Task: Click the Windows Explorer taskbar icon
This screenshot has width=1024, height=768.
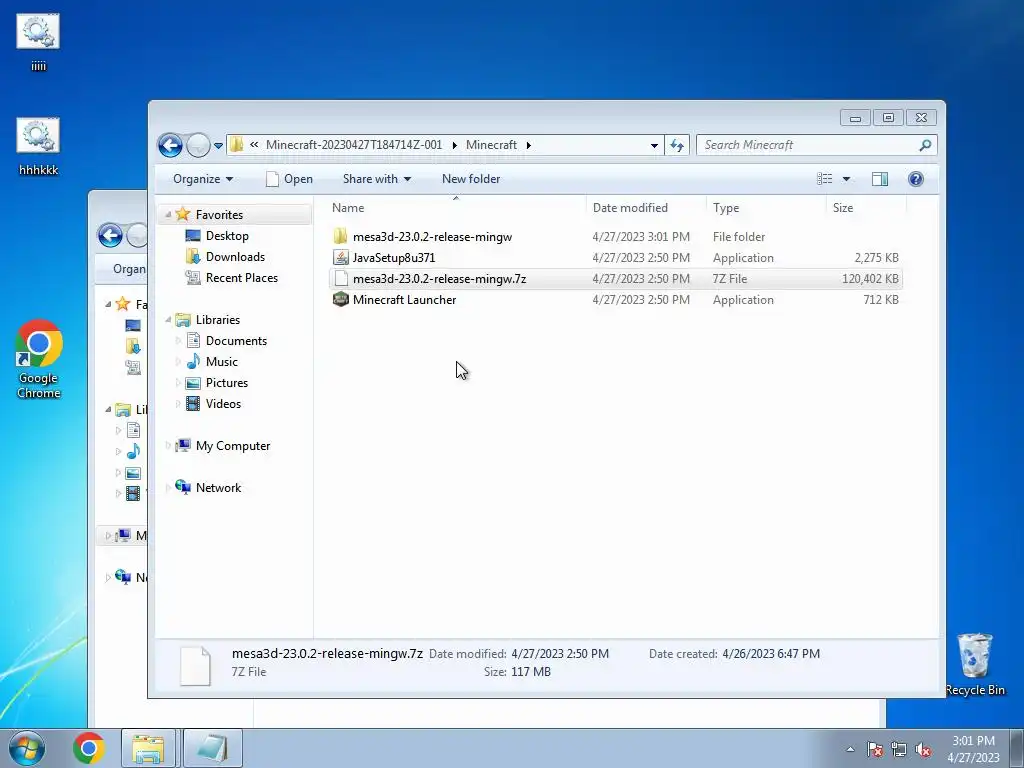Action: pyautogui.click(x=148, y=748)
